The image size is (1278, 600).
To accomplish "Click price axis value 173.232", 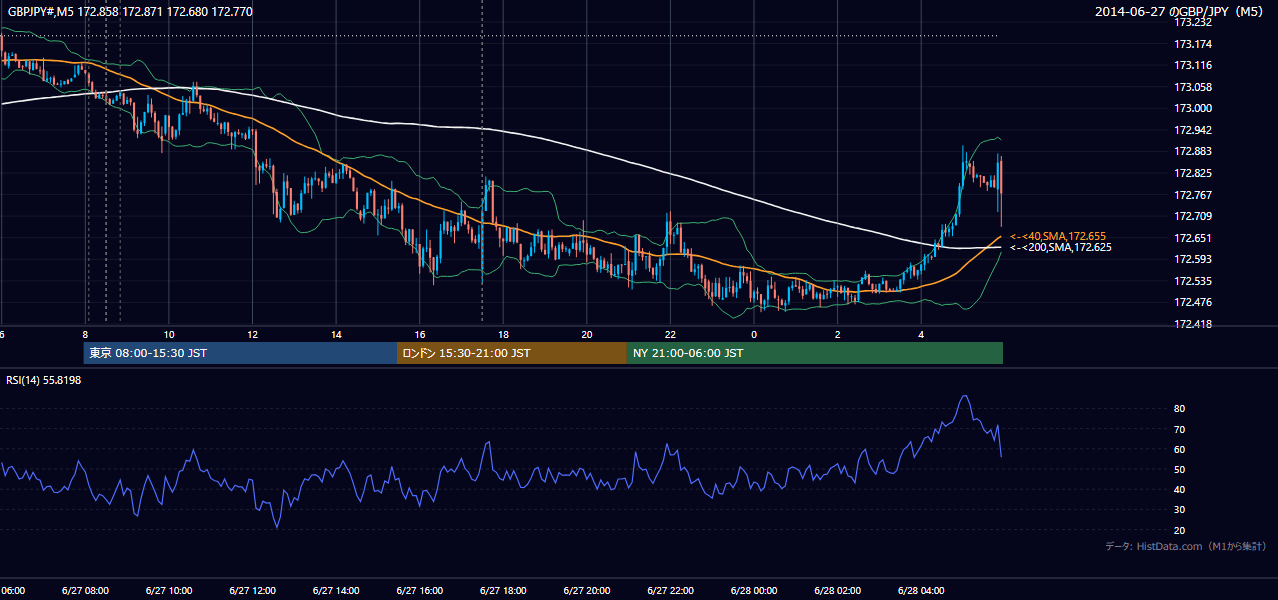I will (1193, 22).
